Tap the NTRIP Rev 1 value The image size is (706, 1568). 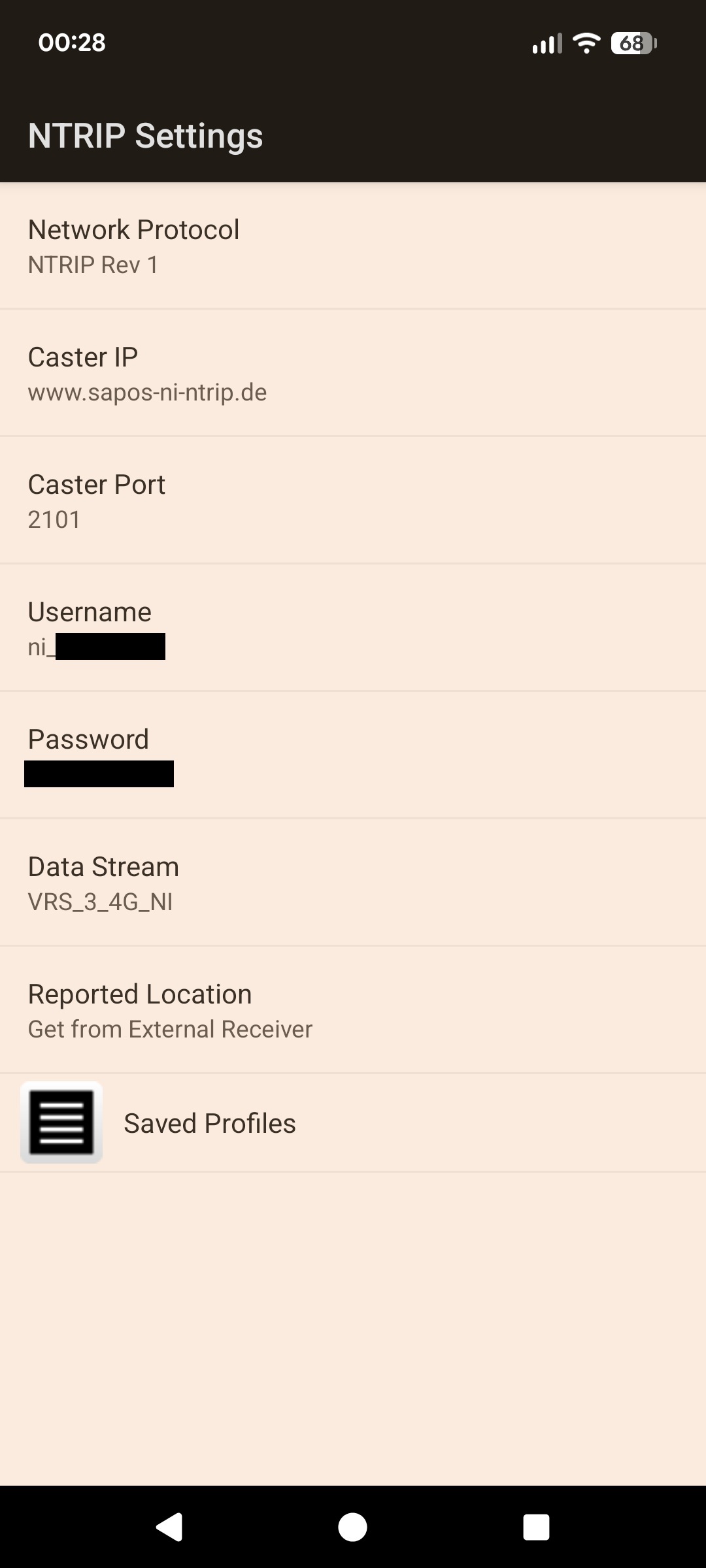click(x=93, y=265)
